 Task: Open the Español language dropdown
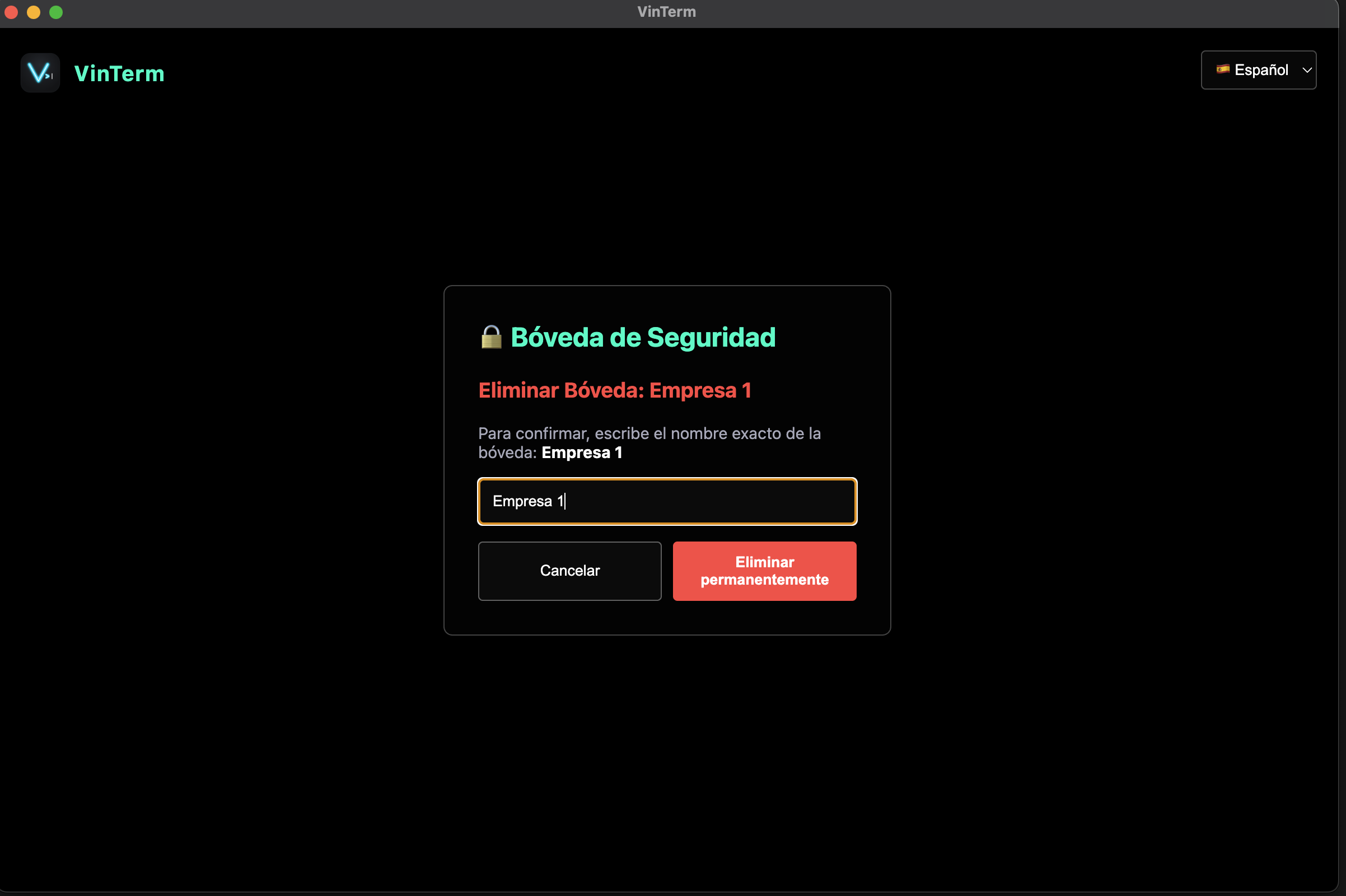pyautogui.click(x=1258, y=69)
